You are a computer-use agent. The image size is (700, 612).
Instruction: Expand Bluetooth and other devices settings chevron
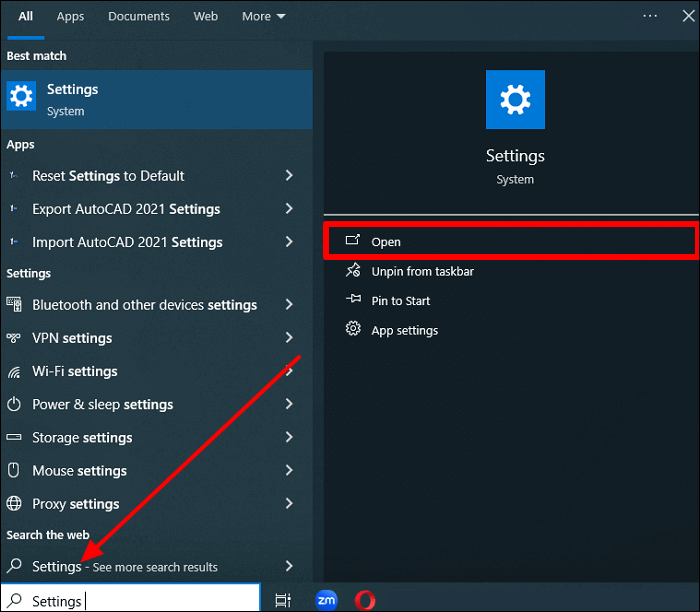289,304
